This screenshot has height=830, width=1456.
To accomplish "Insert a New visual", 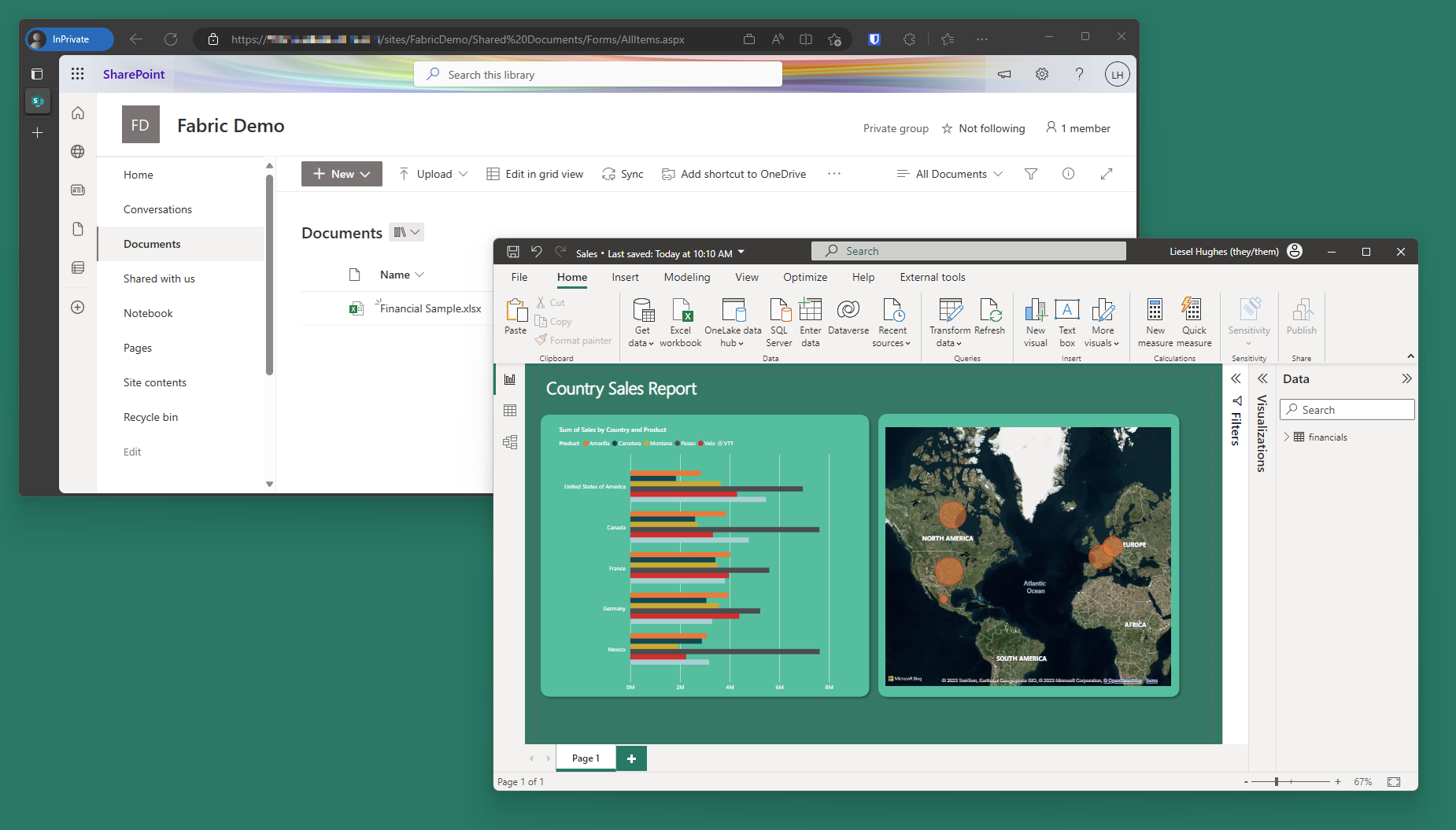I will coord(1036,323).
